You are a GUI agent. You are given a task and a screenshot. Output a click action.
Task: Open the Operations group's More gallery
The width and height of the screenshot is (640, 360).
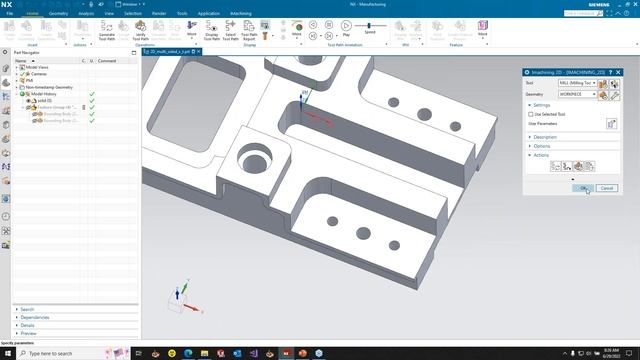191,29
